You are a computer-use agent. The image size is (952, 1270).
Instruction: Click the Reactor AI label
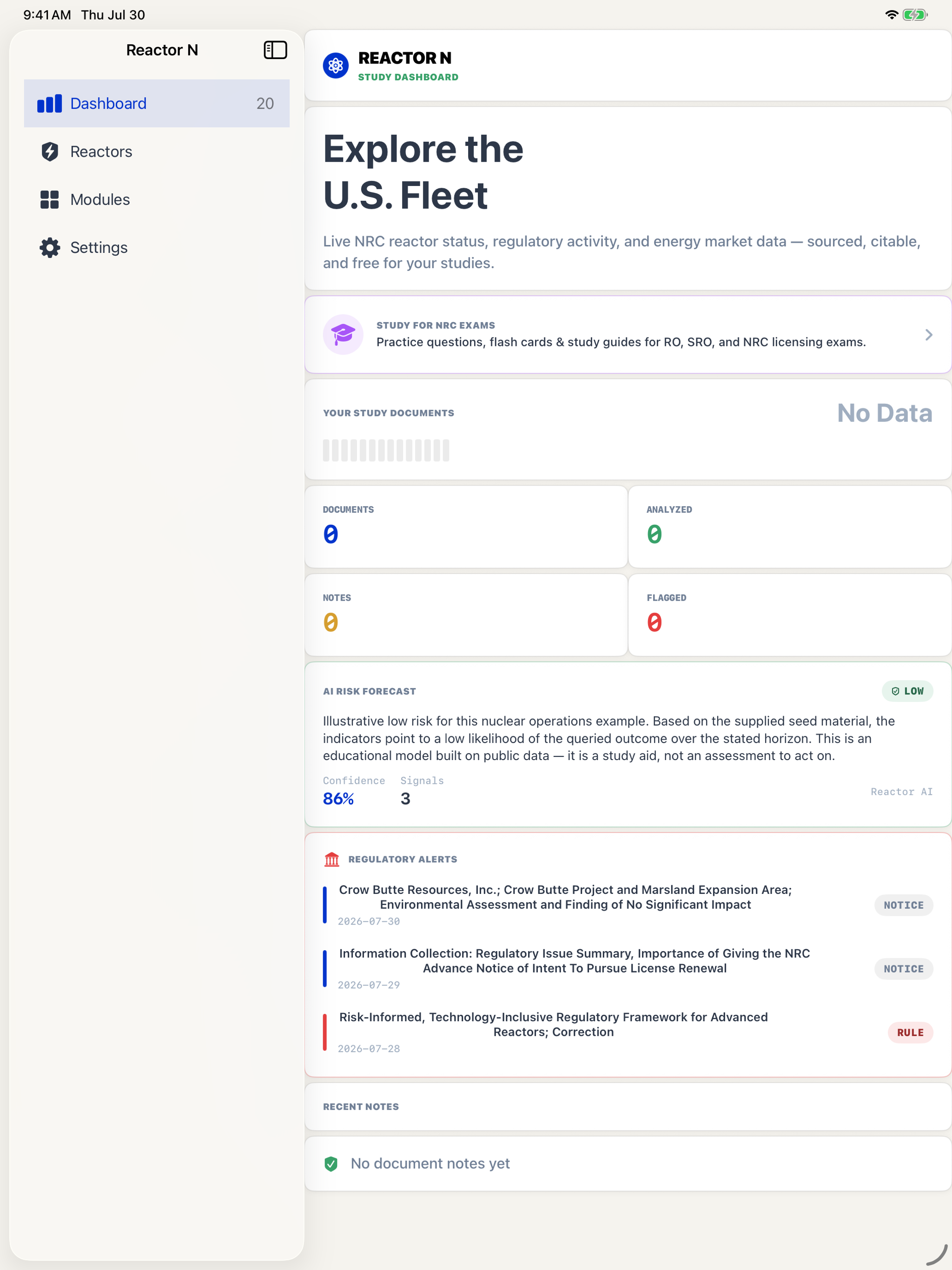coord(901,791)
